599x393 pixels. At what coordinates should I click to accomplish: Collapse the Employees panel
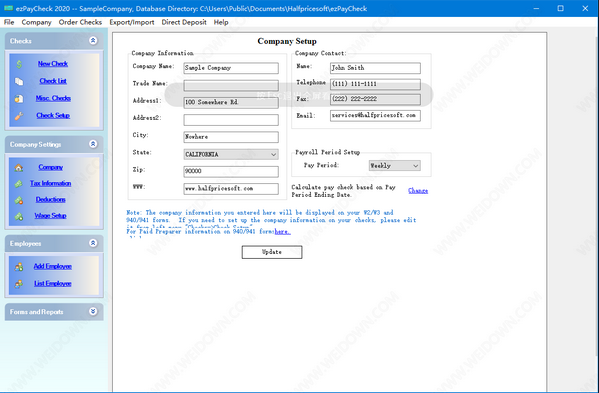point(93,243)
